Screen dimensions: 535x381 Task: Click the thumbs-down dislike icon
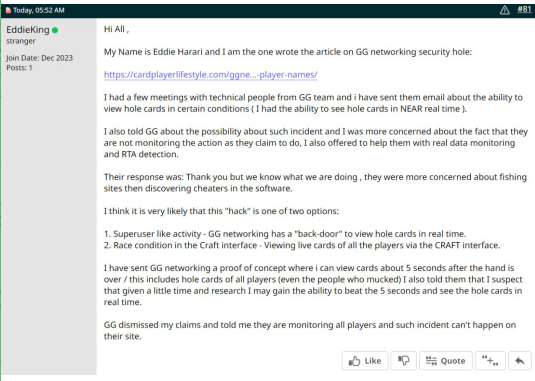pyautogui.click(x=404, y=361)
